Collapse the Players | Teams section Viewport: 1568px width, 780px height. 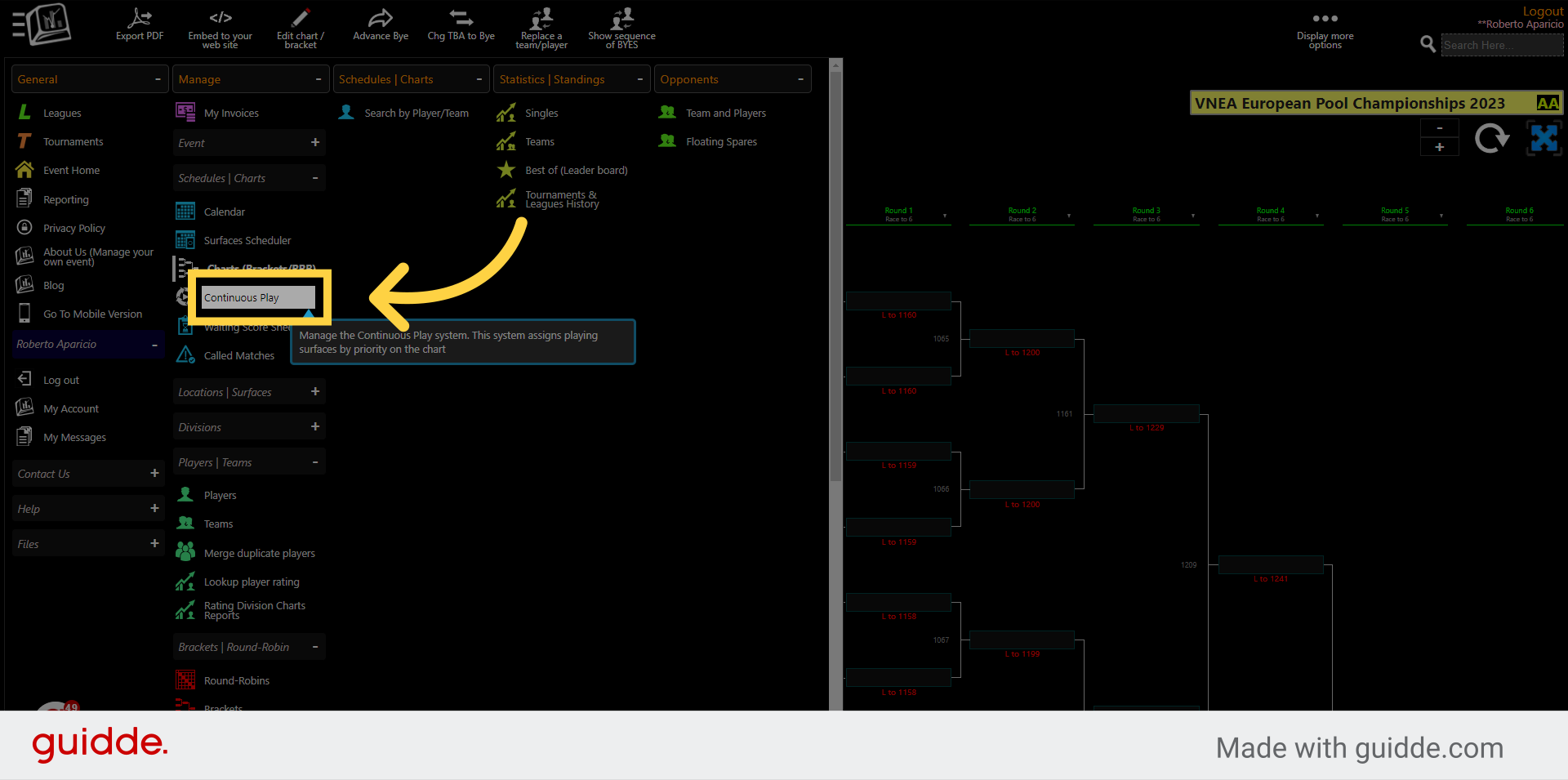pos(317,461)
